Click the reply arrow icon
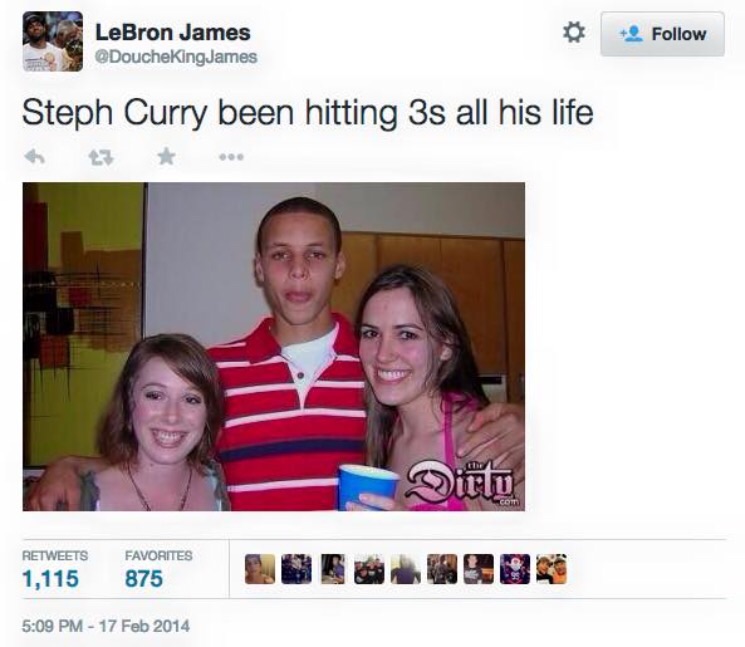The width and height of the screenshot is (745, 647). 35,156
